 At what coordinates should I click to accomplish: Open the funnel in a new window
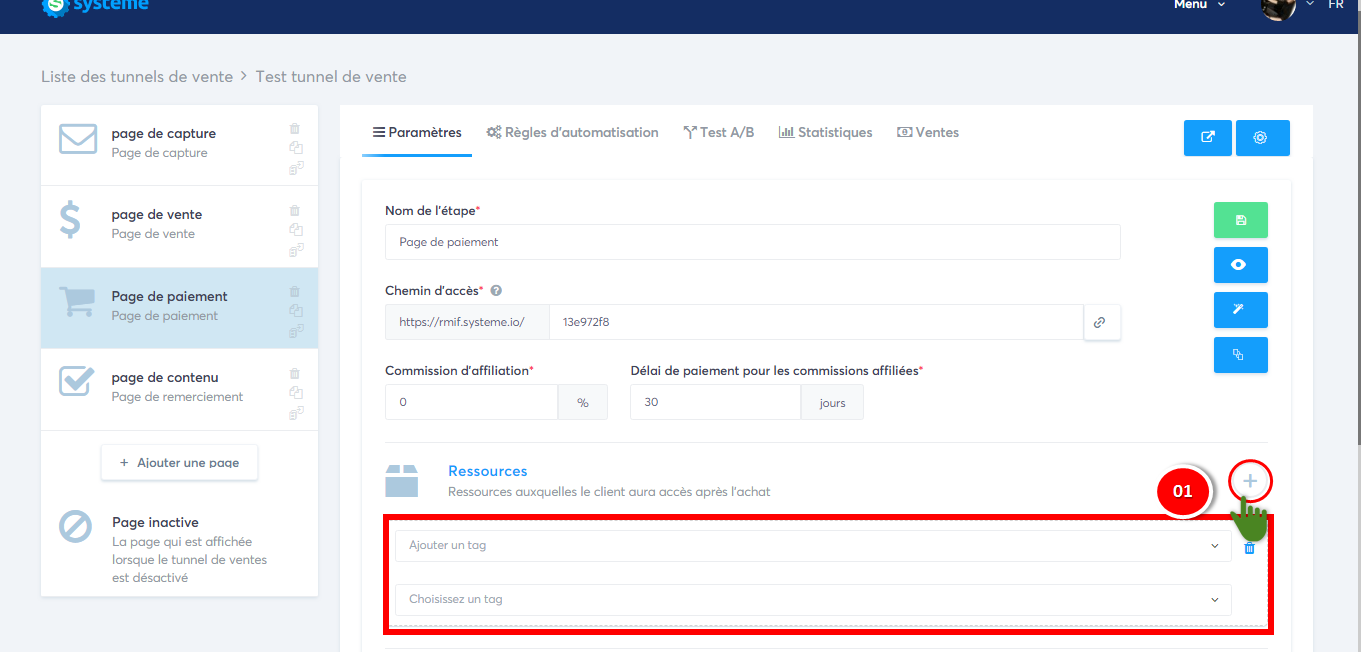pos(1207,138)
